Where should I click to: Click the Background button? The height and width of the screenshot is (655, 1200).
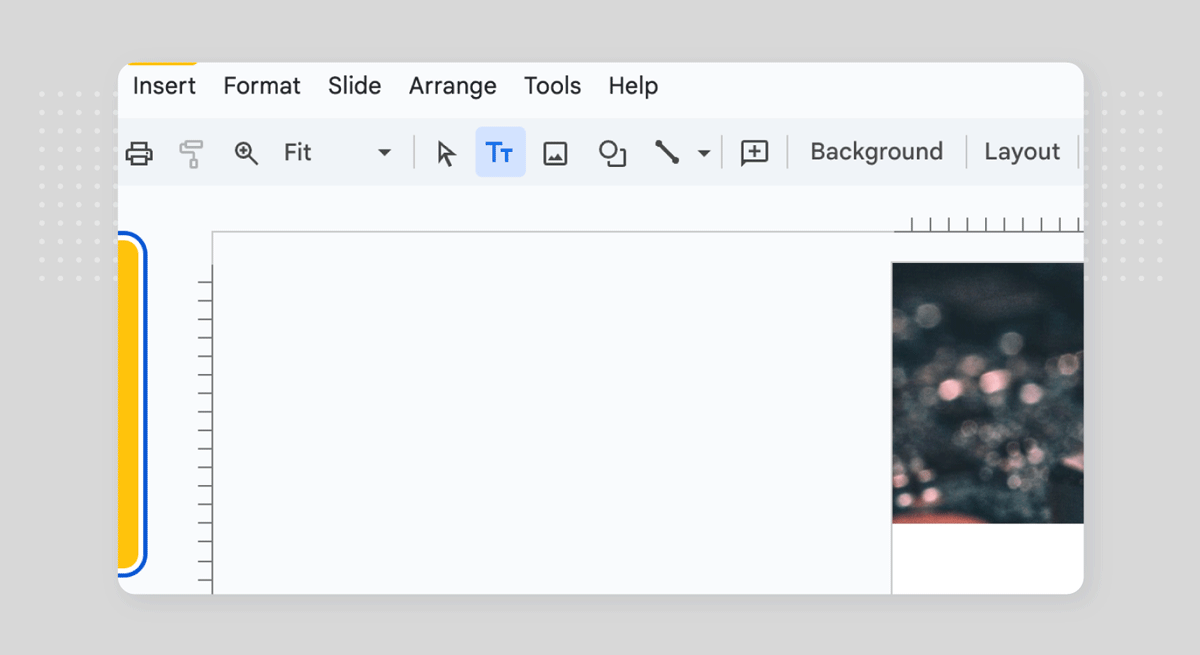(x=876, y=152)
